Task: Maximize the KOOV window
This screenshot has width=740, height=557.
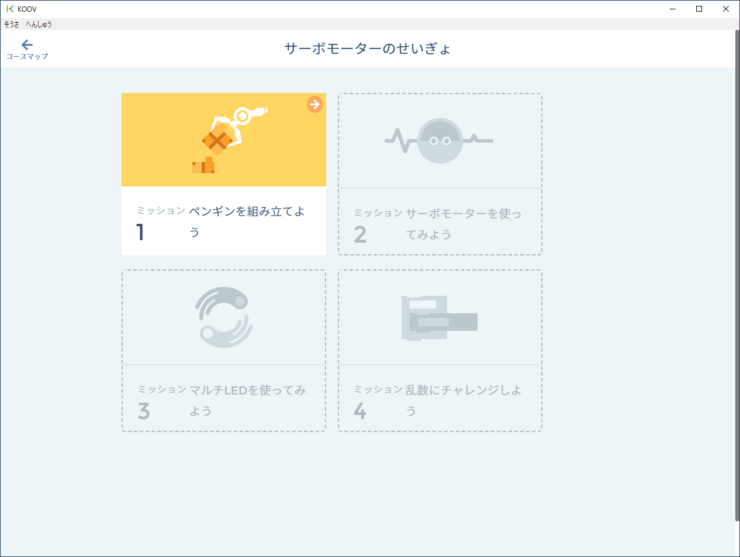Action: [x=699, y=9]
